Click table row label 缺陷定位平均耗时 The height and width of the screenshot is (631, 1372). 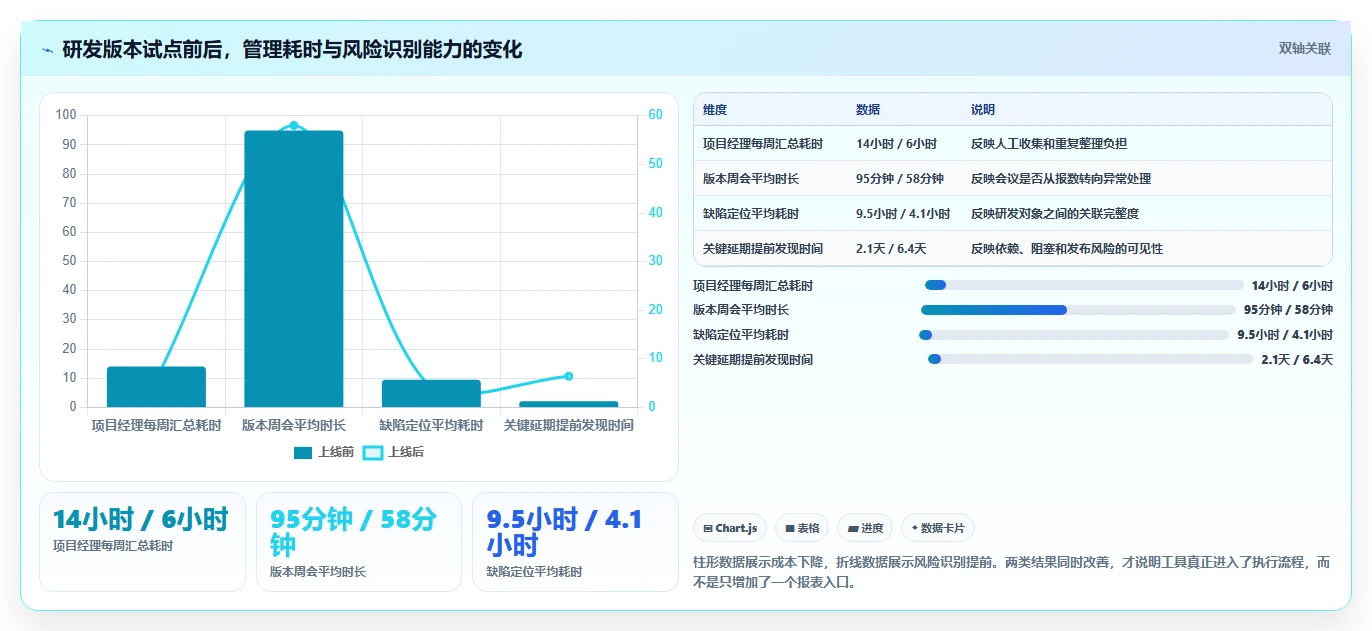click(751, 214)
